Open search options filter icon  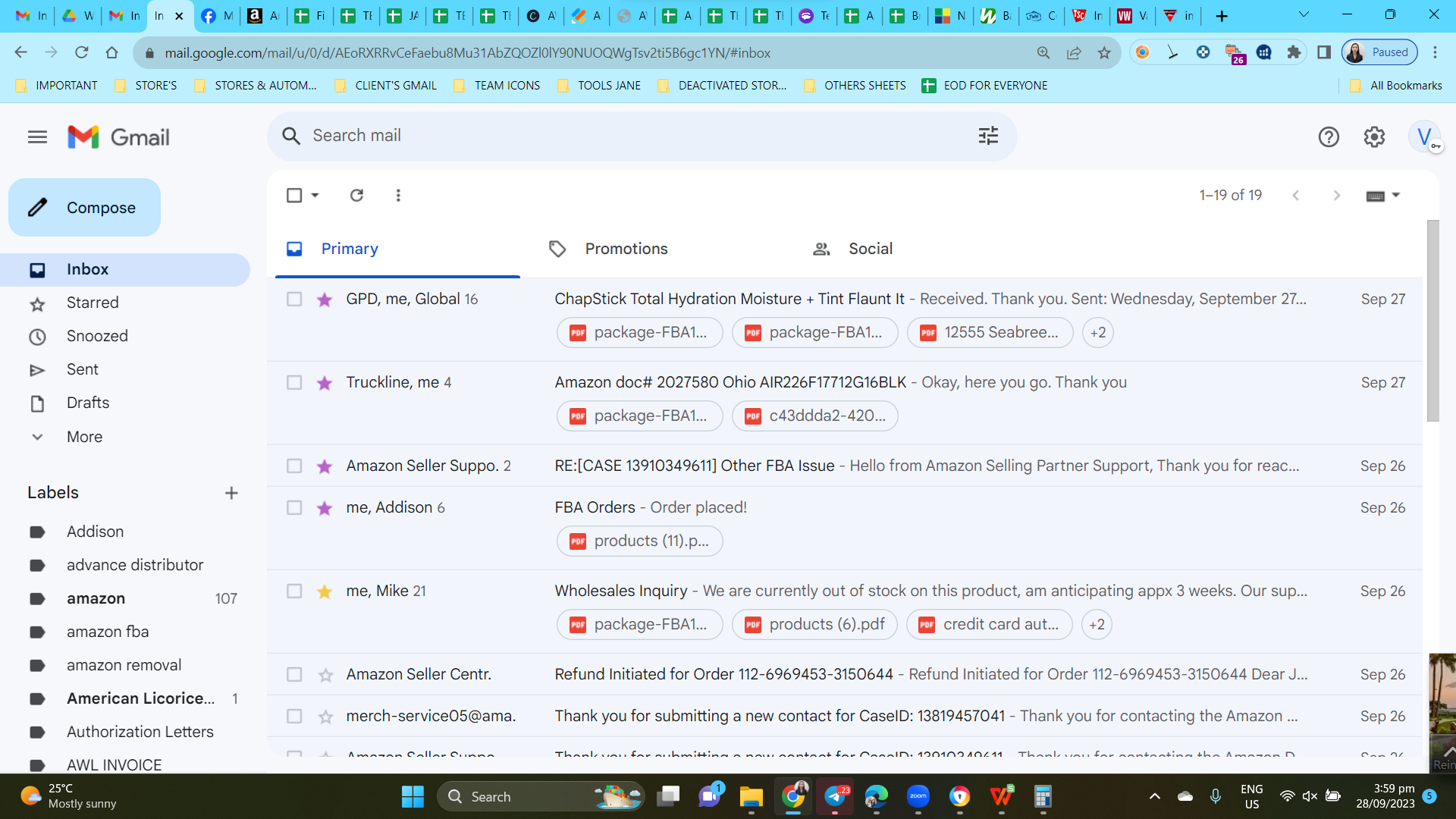click(988, 136)
